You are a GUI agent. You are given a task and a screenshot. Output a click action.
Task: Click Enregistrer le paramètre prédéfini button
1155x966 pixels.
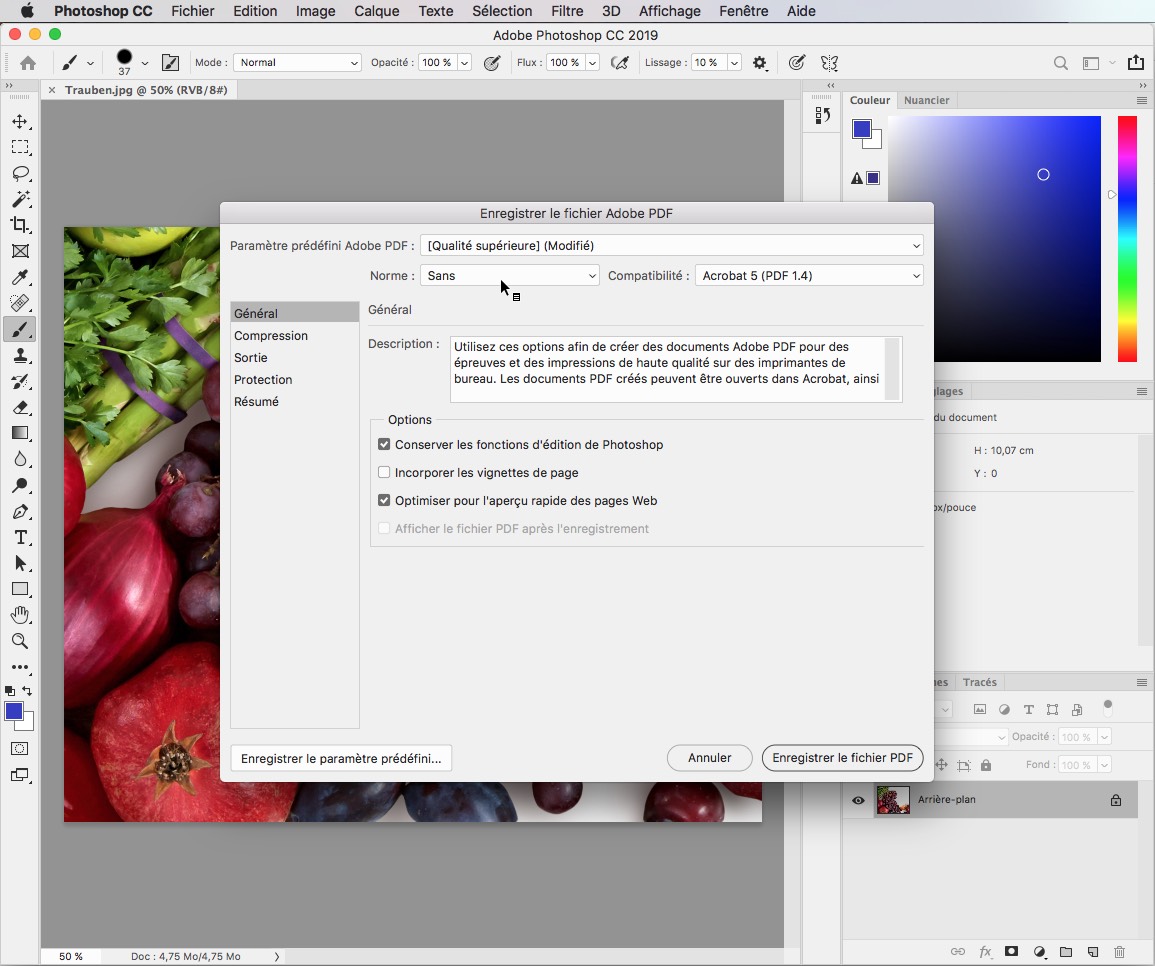[341, 758]
